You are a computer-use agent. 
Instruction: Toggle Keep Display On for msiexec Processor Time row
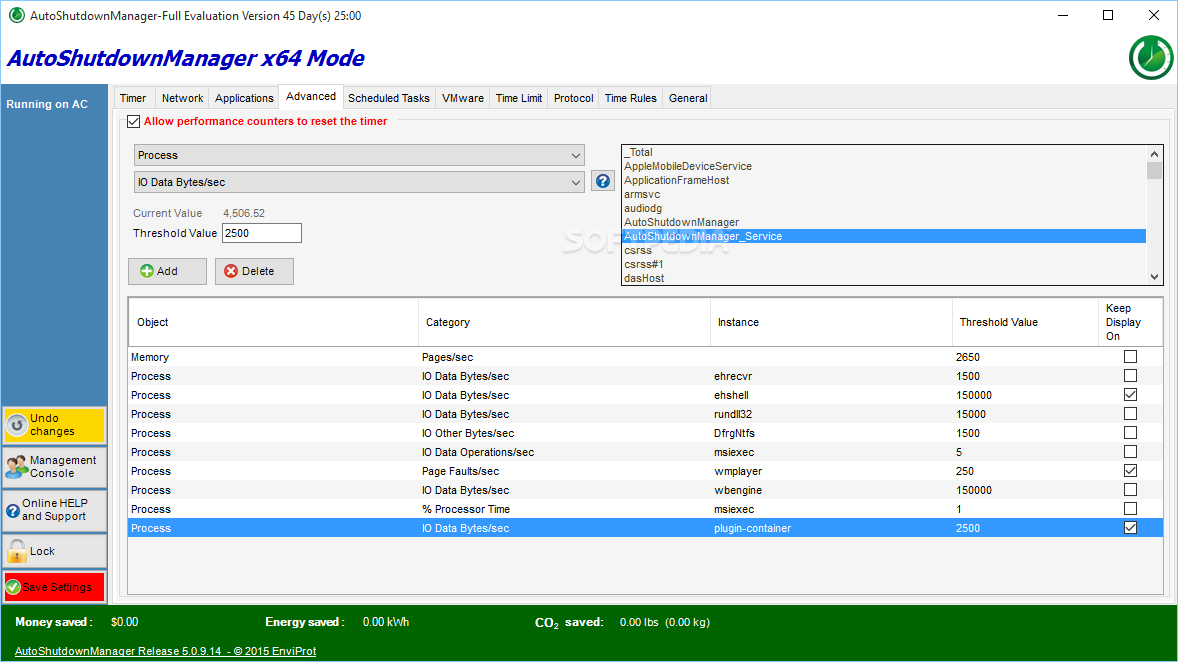tap(1130, 509)
